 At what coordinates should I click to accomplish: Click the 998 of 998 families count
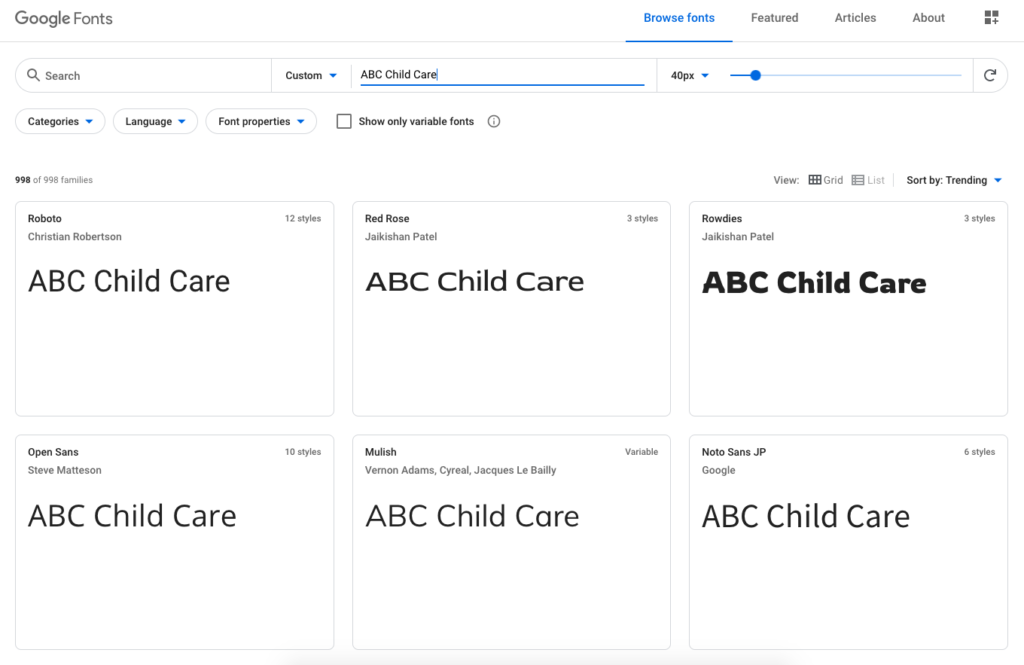coord(54,180)
